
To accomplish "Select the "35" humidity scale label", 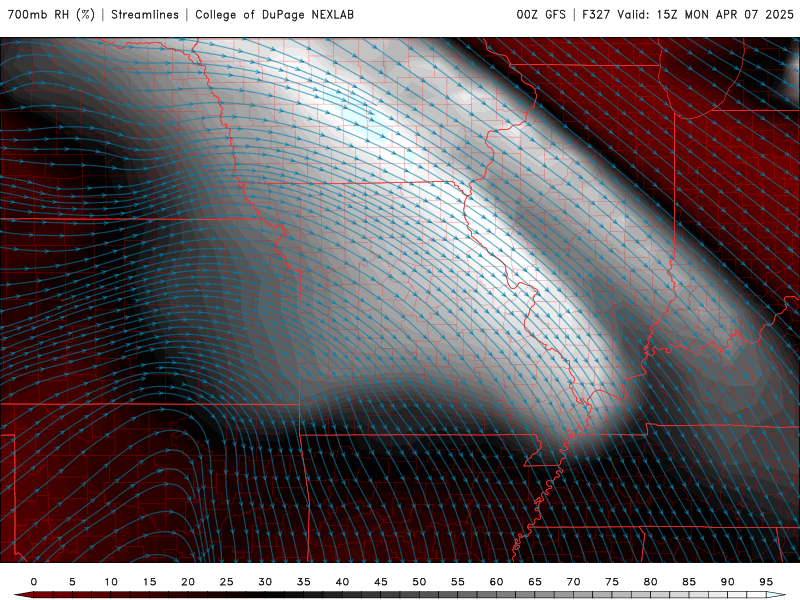I will (304, 582).
